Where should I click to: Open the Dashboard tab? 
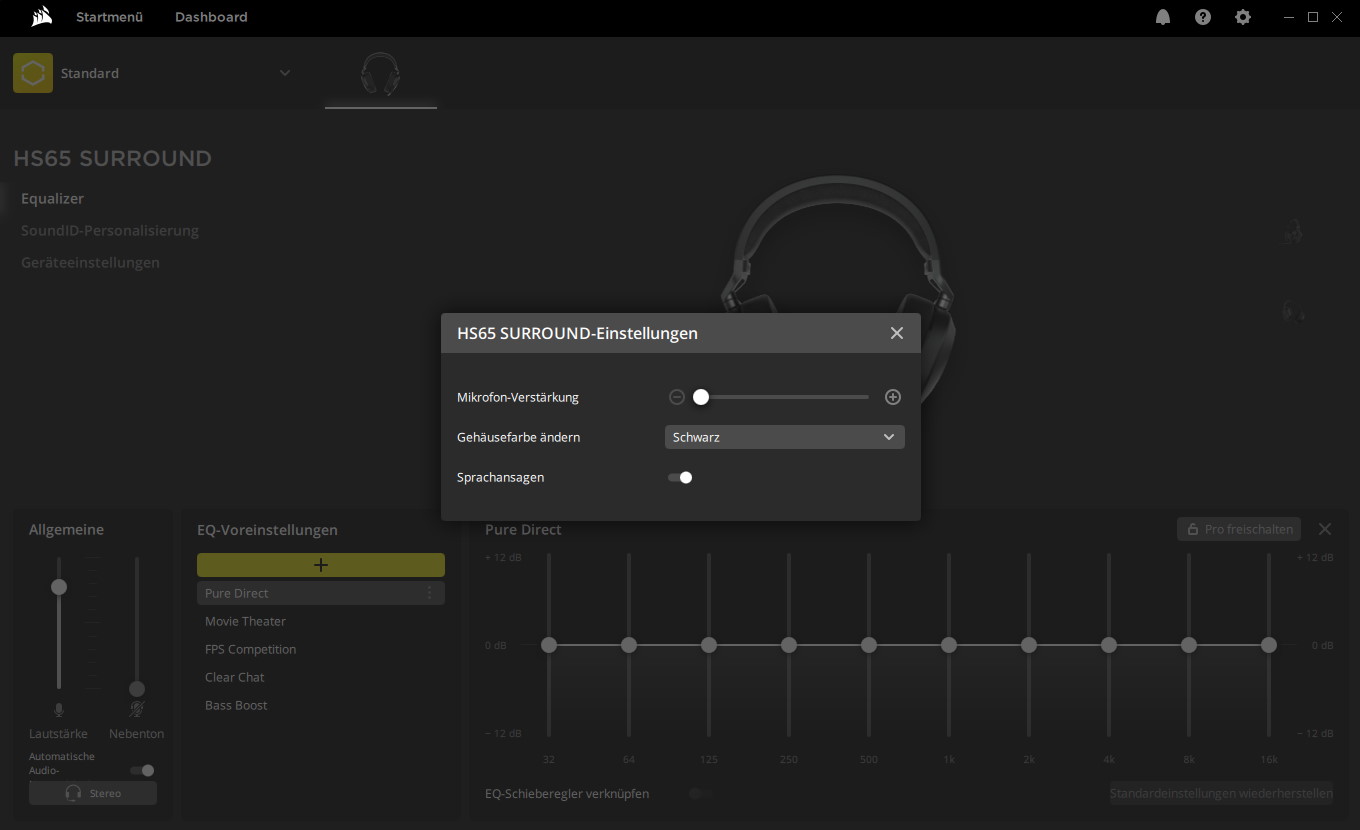tap(211, 17)
